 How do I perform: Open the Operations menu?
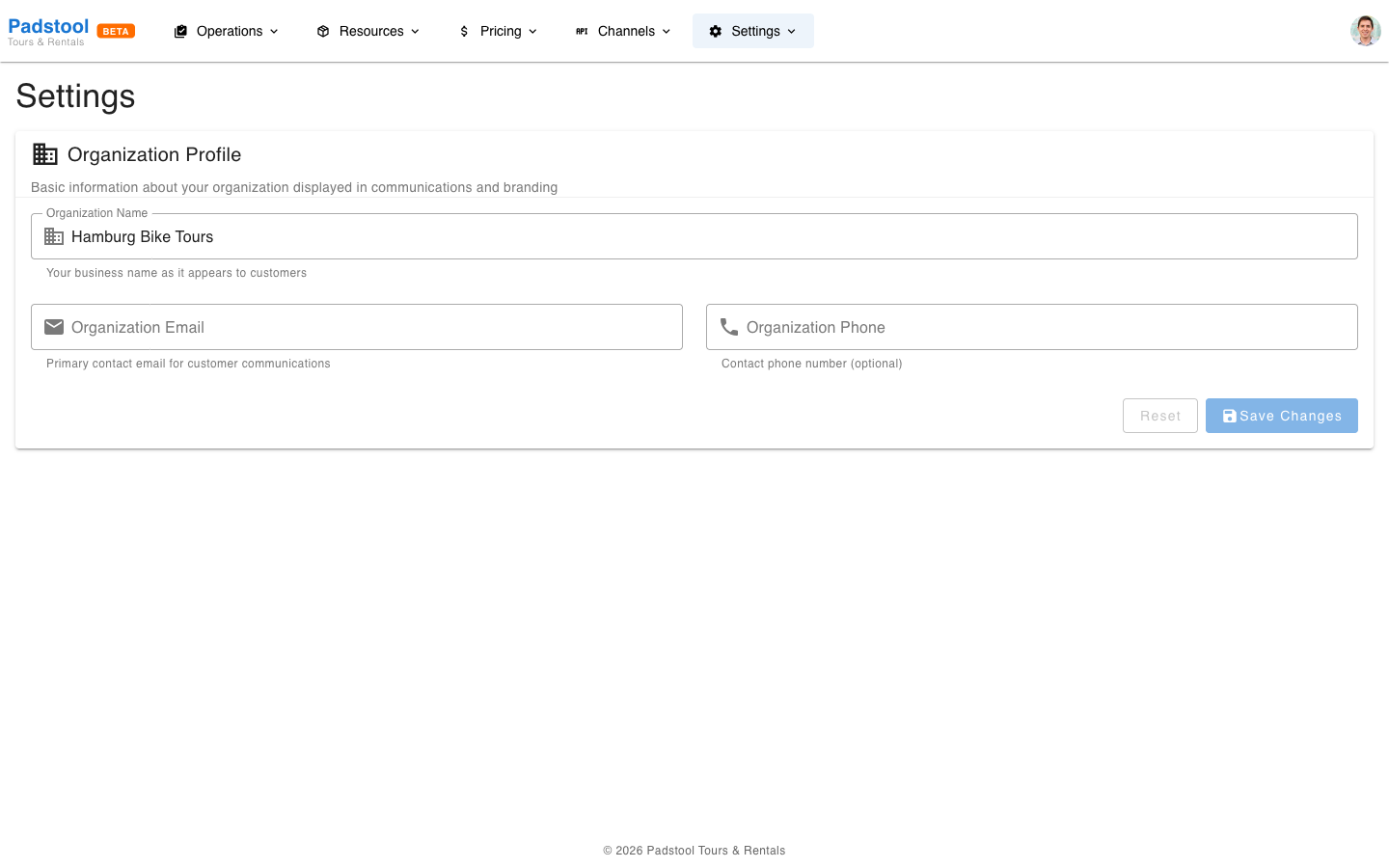coord(227,31)
